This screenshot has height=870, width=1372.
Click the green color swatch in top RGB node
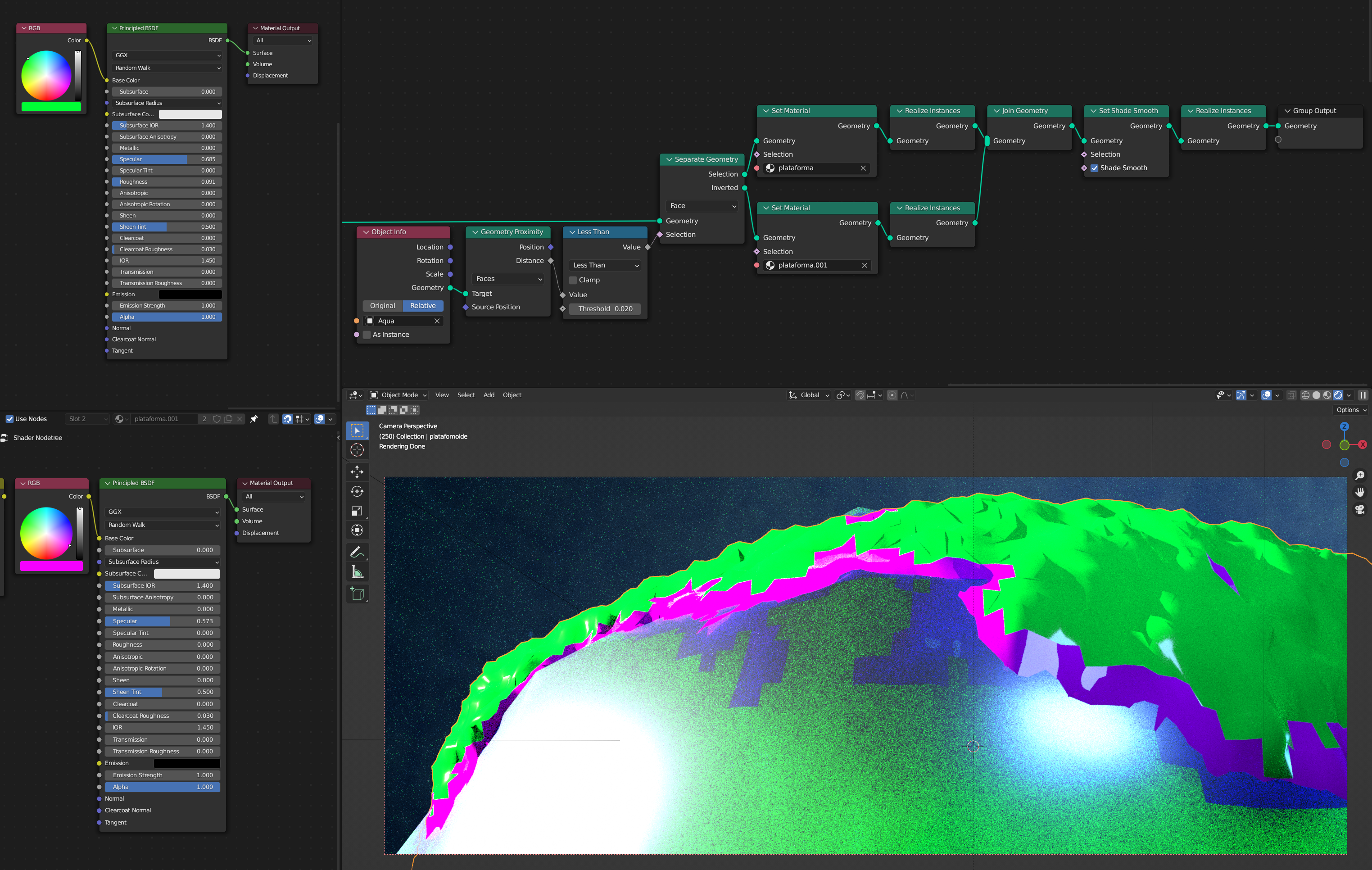coord(51,107)
